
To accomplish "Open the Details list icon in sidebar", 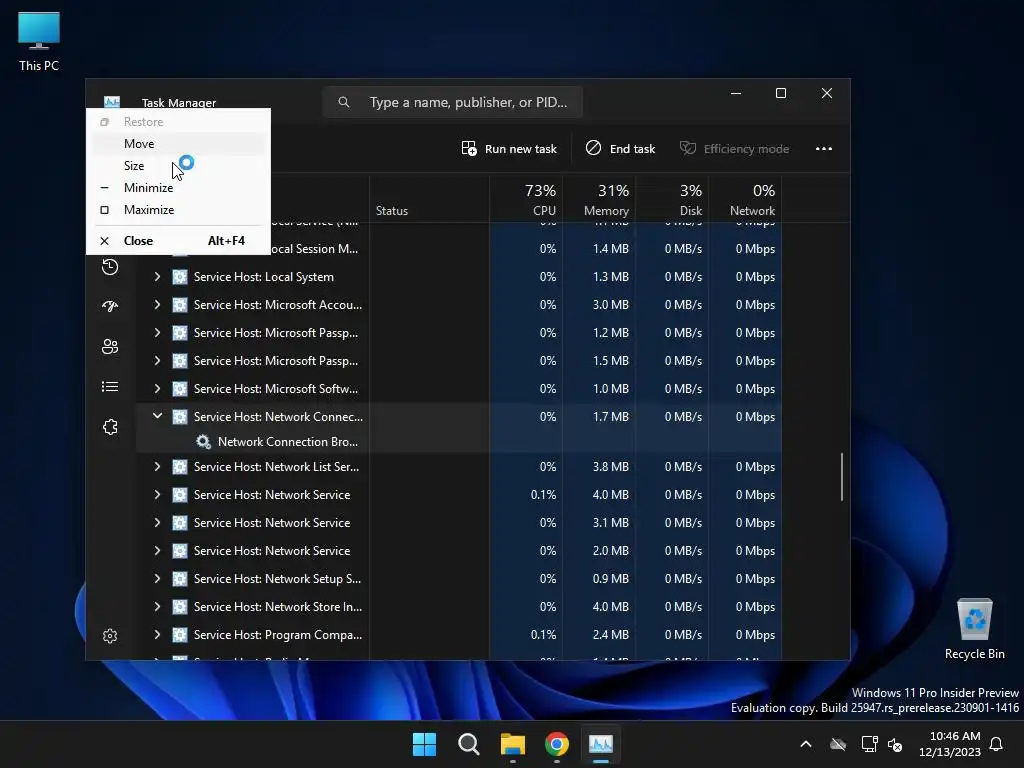I will tap(110, 387).
